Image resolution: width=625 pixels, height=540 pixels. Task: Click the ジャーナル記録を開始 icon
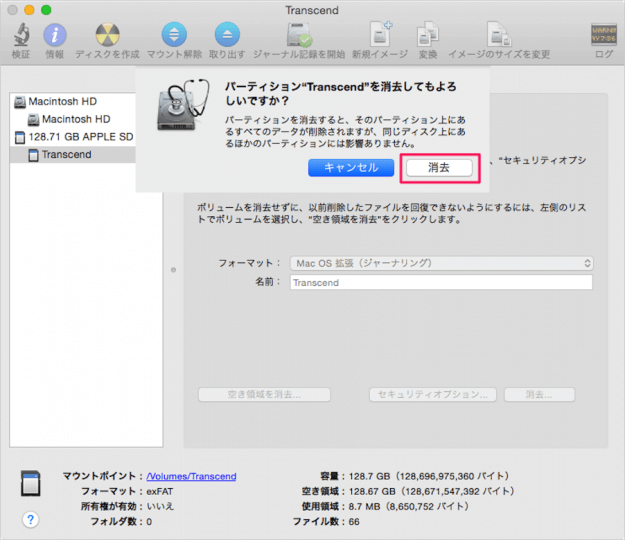pyautogui.click(x=300, y=35)
